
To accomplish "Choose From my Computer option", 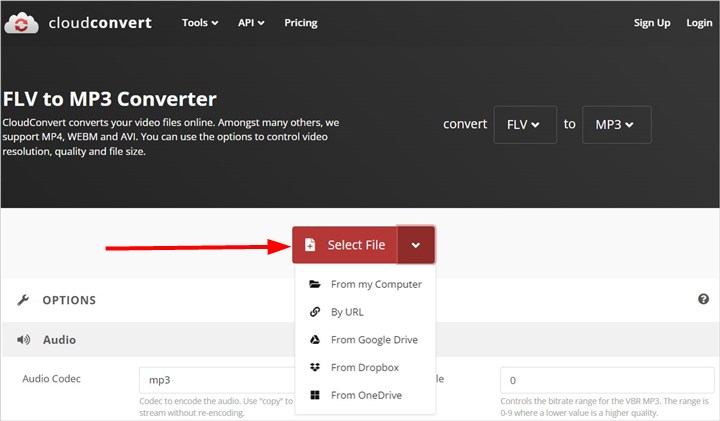I will pyautogui.click(x=375, y=284).
